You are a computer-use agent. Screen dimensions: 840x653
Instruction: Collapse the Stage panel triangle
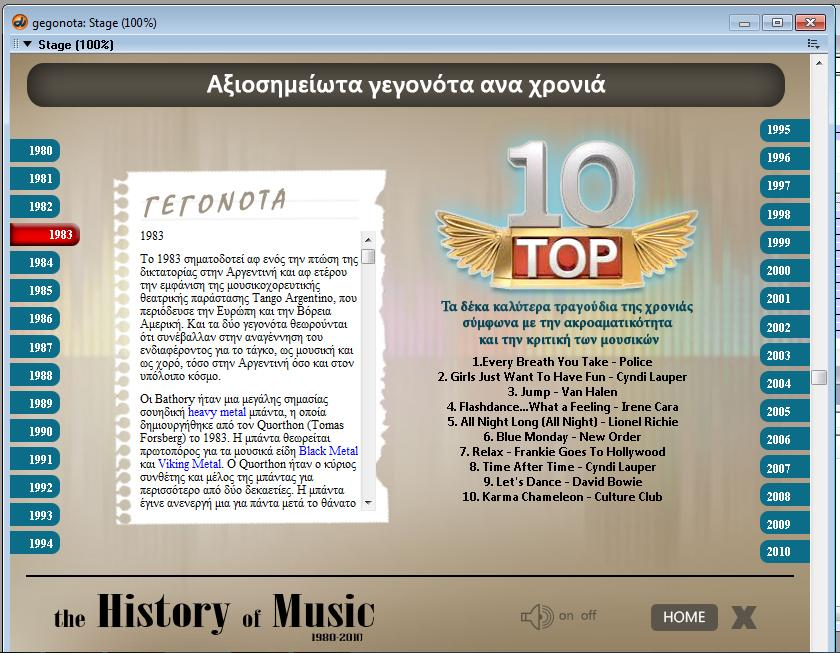[27, 44]
